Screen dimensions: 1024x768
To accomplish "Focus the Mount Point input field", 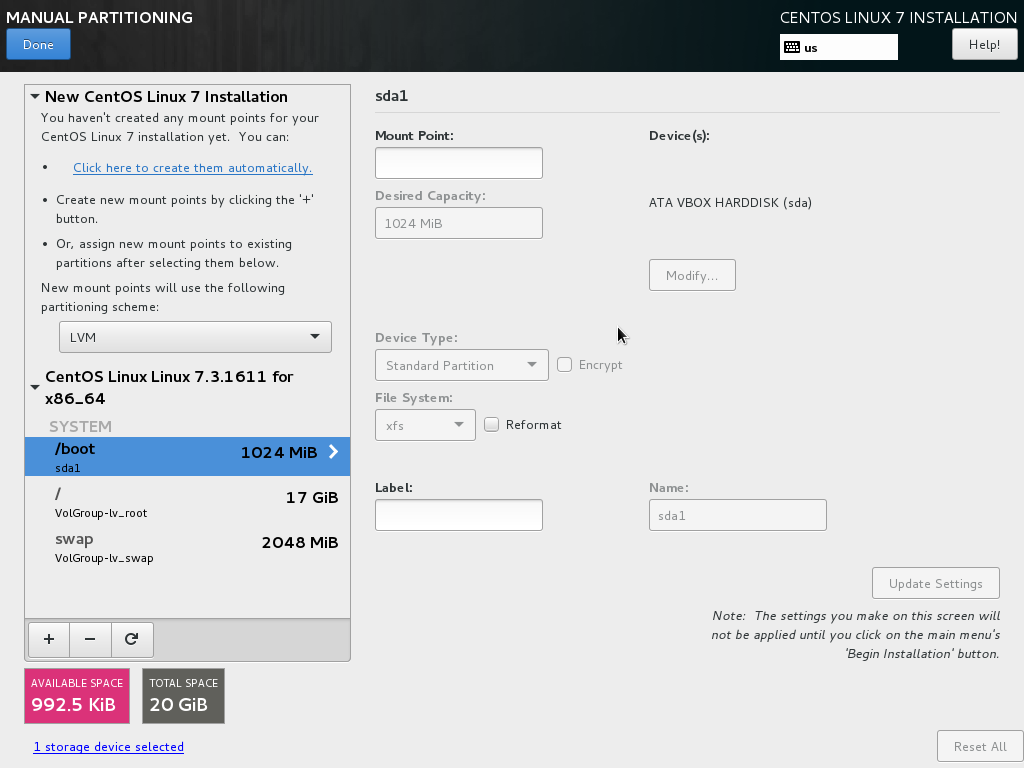I will pos(458,163).
